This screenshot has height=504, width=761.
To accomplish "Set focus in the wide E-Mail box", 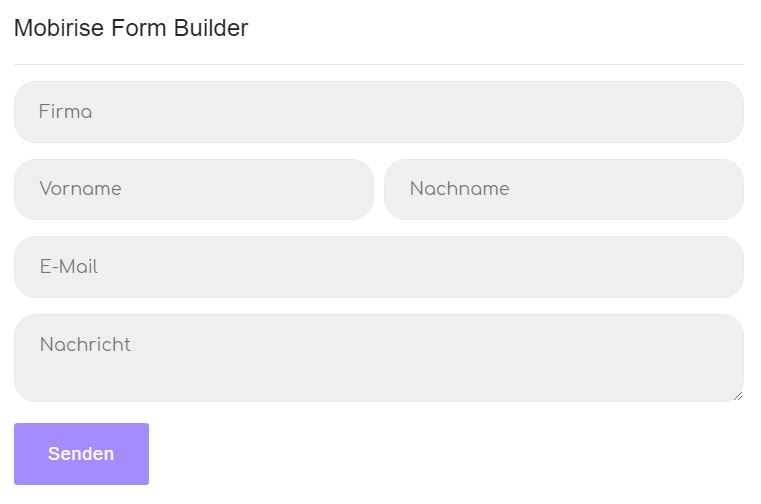I will coord(450,267).
